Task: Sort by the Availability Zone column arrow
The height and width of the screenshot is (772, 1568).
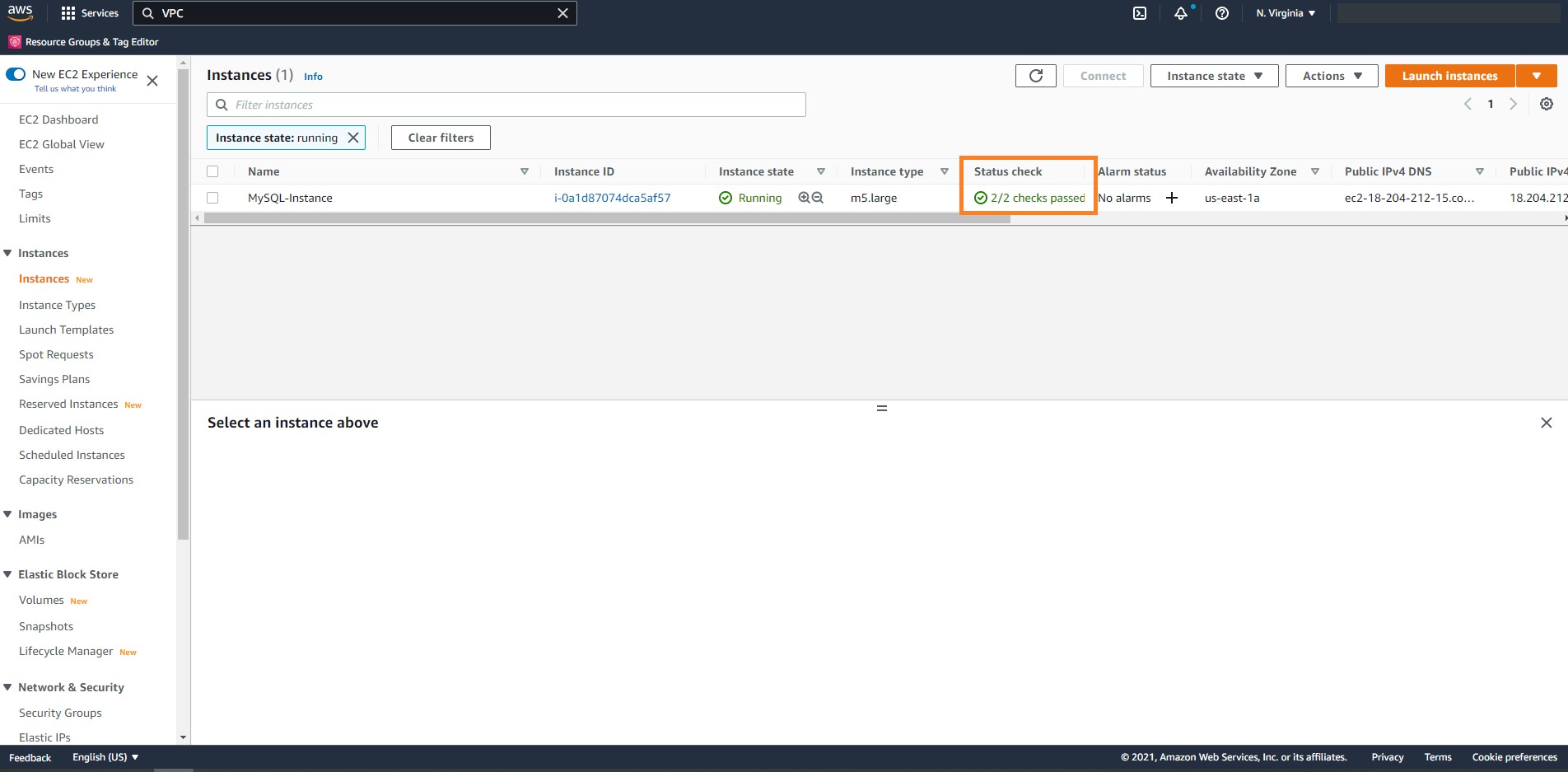Action: [x=1315, y=171]
